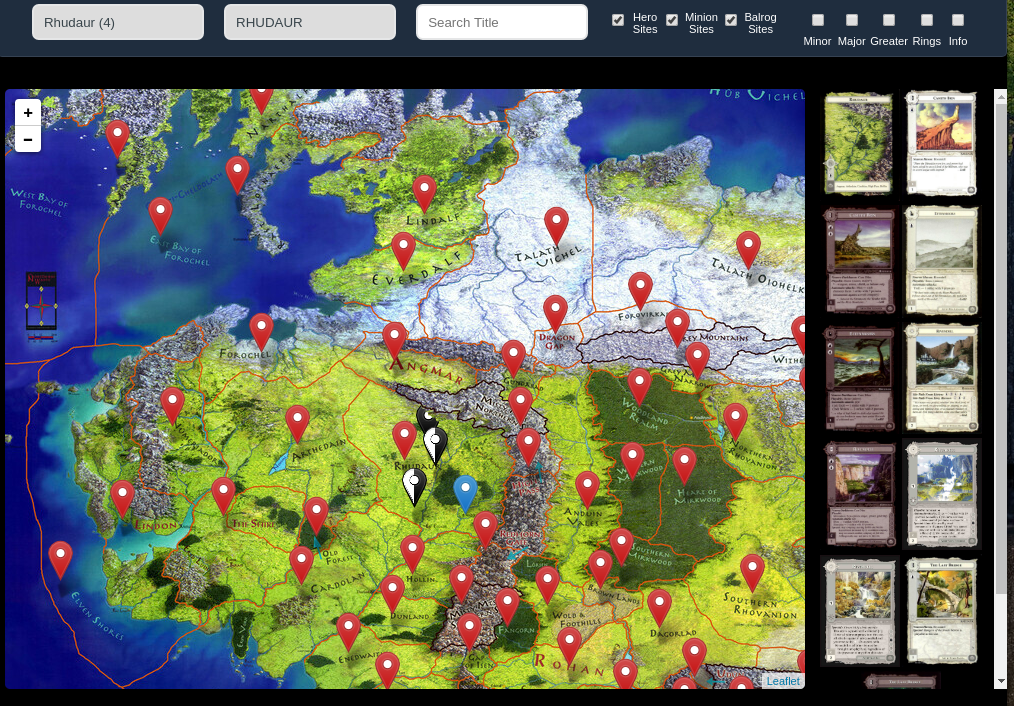The height and width of the screenshot is (706, 1014).
Task: Click the Forochel region marker
Action: [x=261, y=330]
